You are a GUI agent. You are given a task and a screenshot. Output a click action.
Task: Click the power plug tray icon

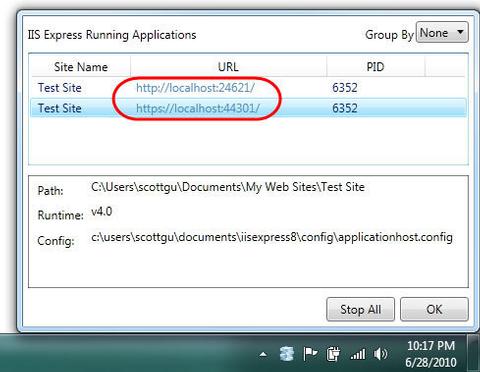click(x=333, y=354)
